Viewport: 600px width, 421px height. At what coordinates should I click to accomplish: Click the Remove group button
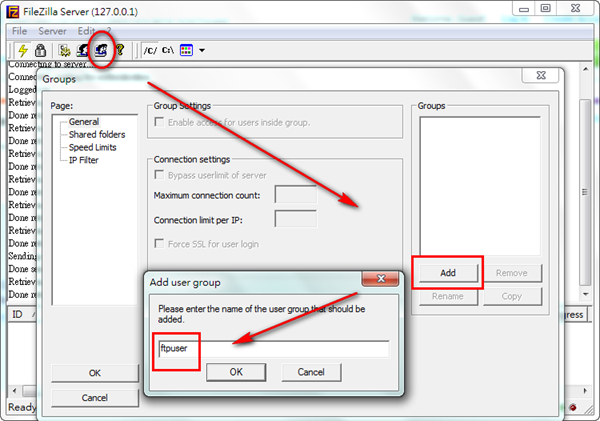(x=512, y=273)
